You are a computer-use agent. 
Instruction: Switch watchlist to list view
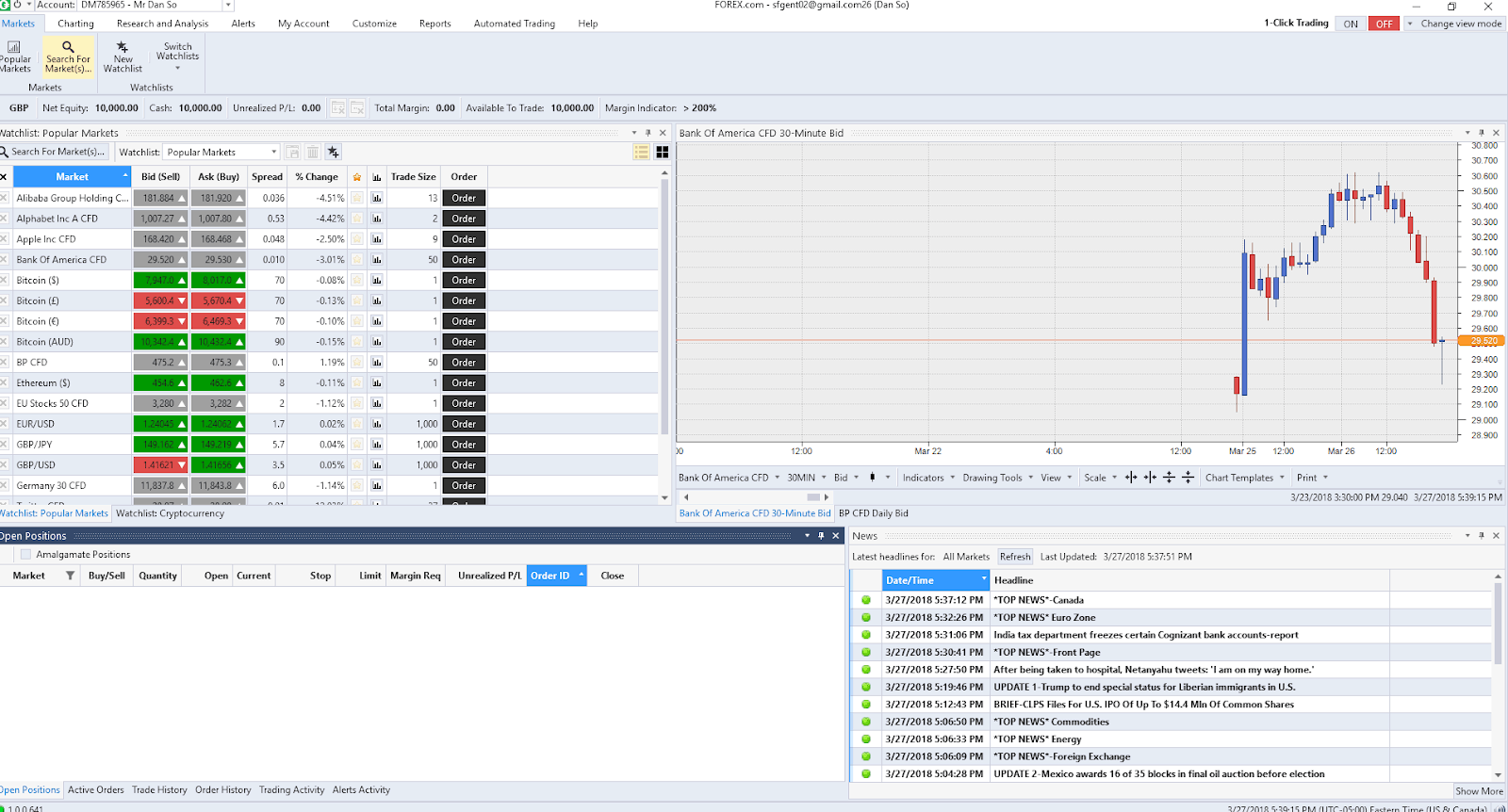642,152
